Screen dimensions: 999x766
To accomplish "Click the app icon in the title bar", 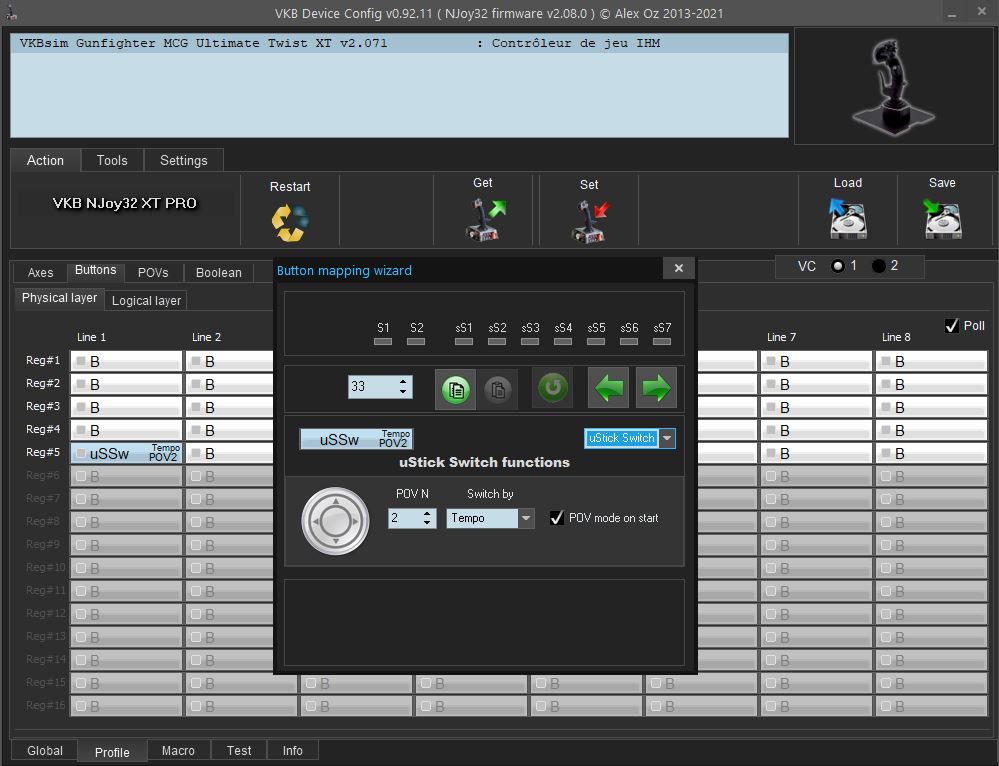I will [x=11, y=13].
